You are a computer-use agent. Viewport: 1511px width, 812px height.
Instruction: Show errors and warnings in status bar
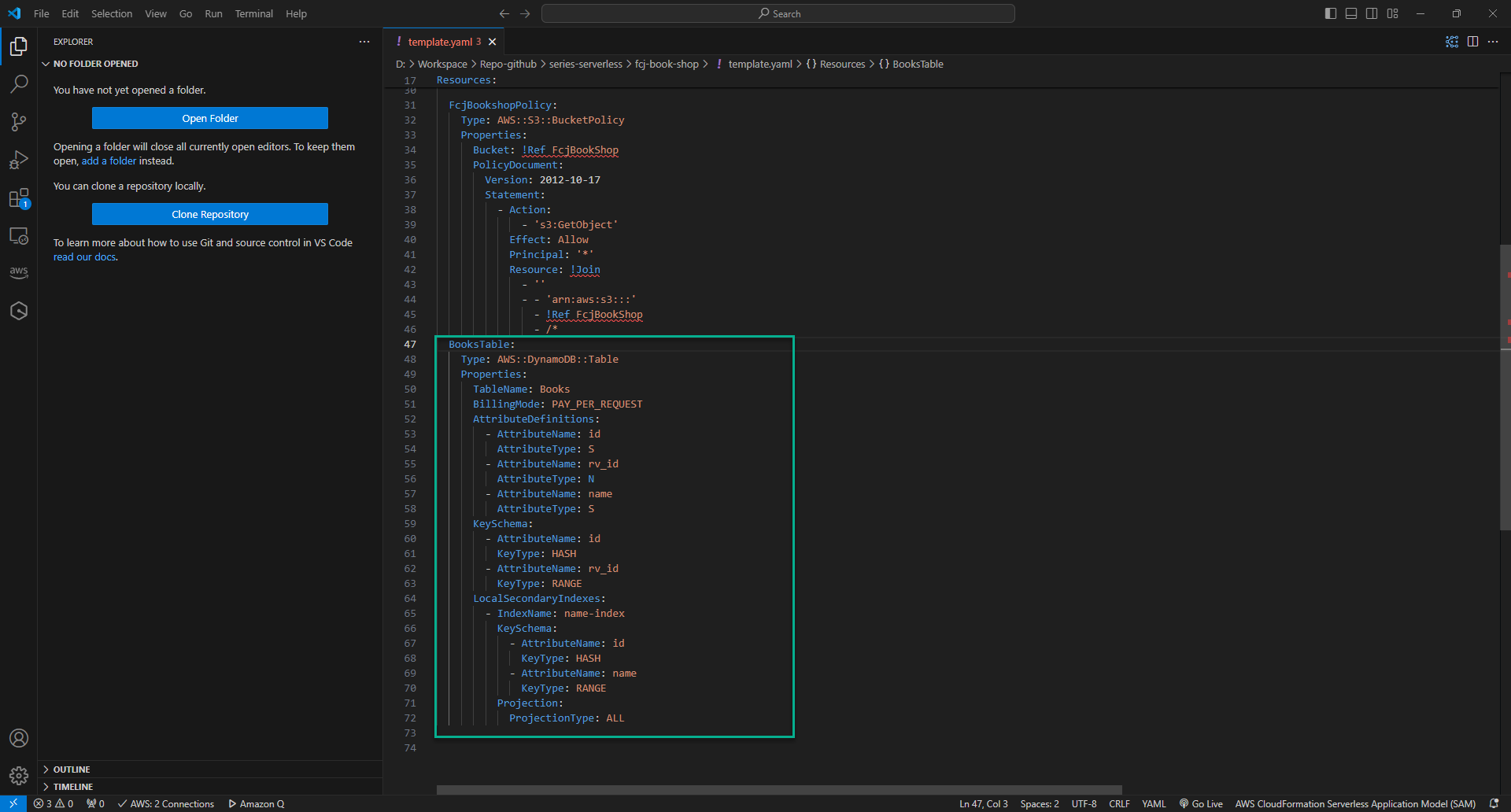coord(54,803)
